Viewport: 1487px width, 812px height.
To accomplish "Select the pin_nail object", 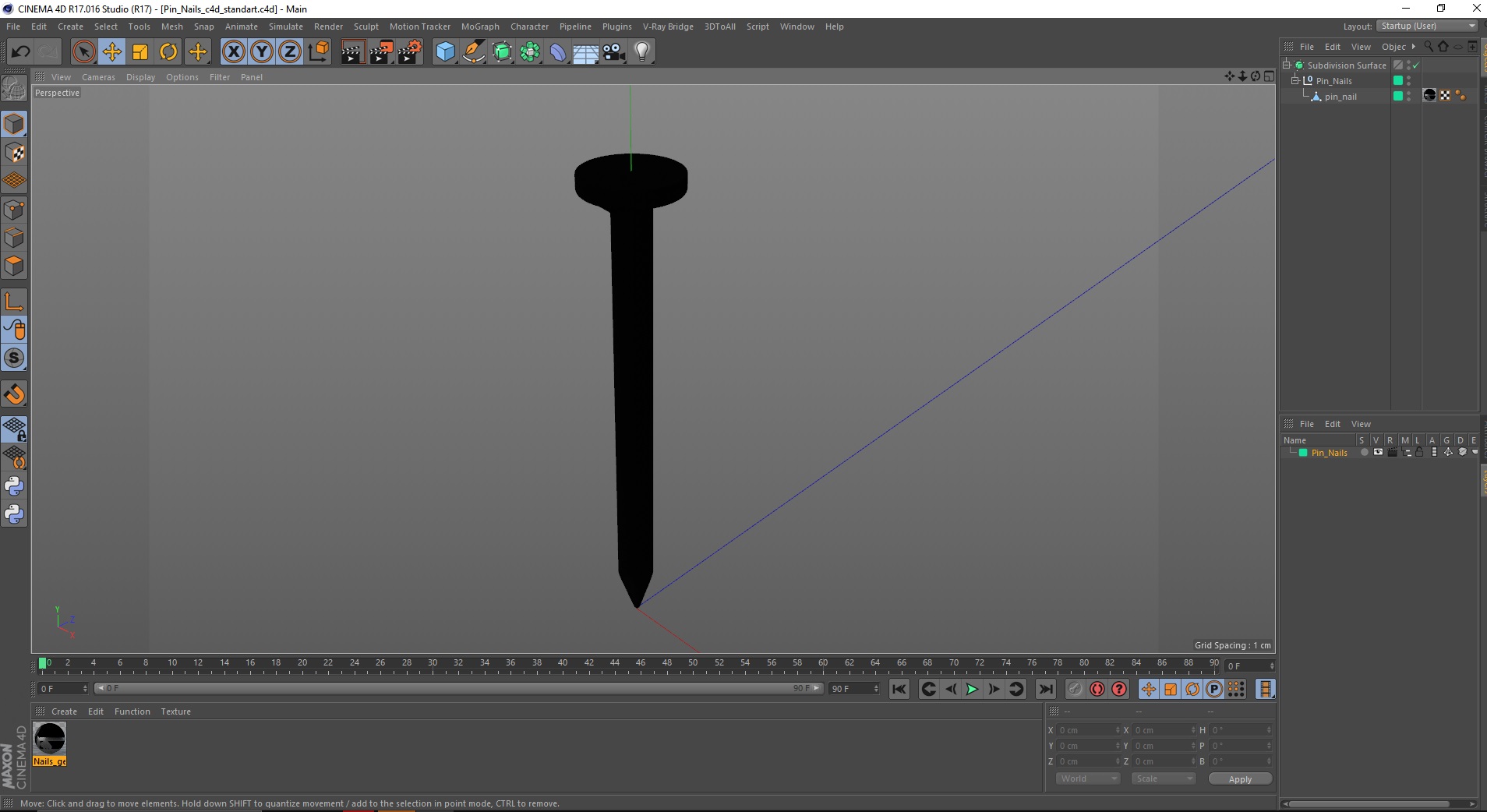I will point(1340,97).
